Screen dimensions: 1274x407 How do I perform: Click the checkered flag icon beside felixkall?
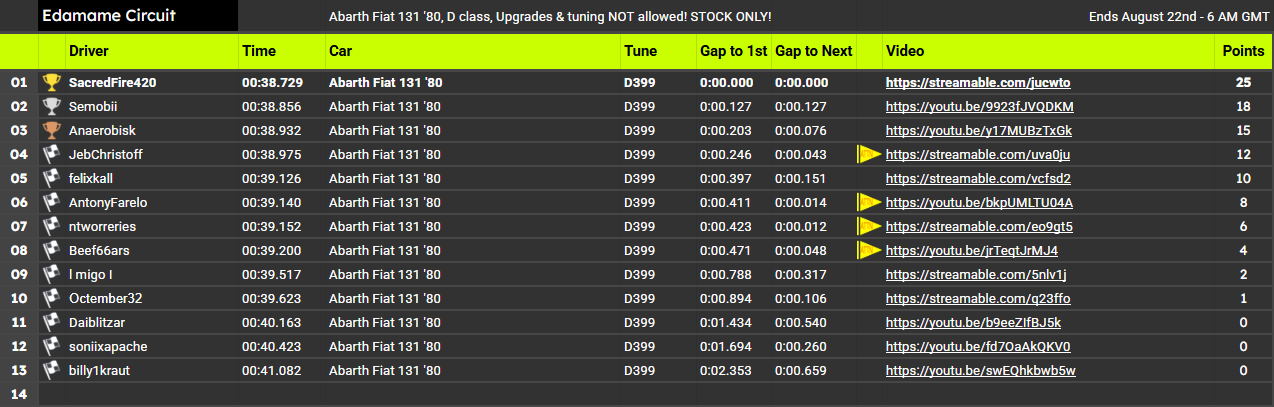51,178
